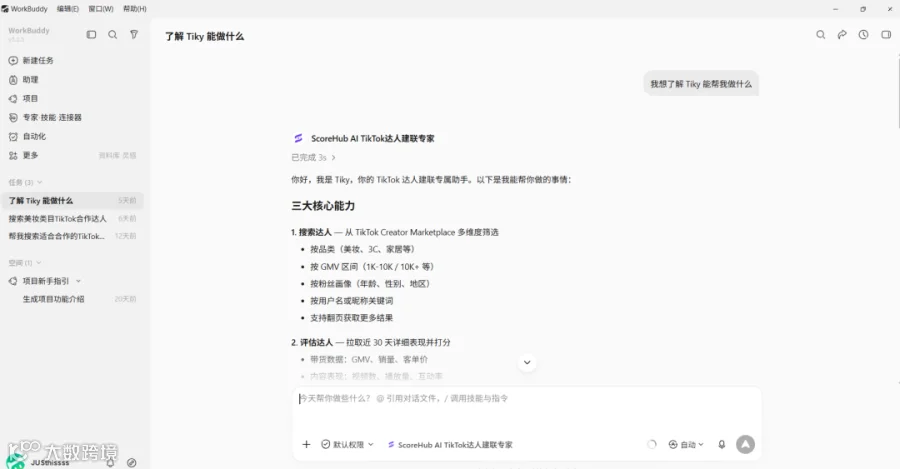Open the 帮助(H) menu
The image size is (900, 469).
tap(135, 9)
